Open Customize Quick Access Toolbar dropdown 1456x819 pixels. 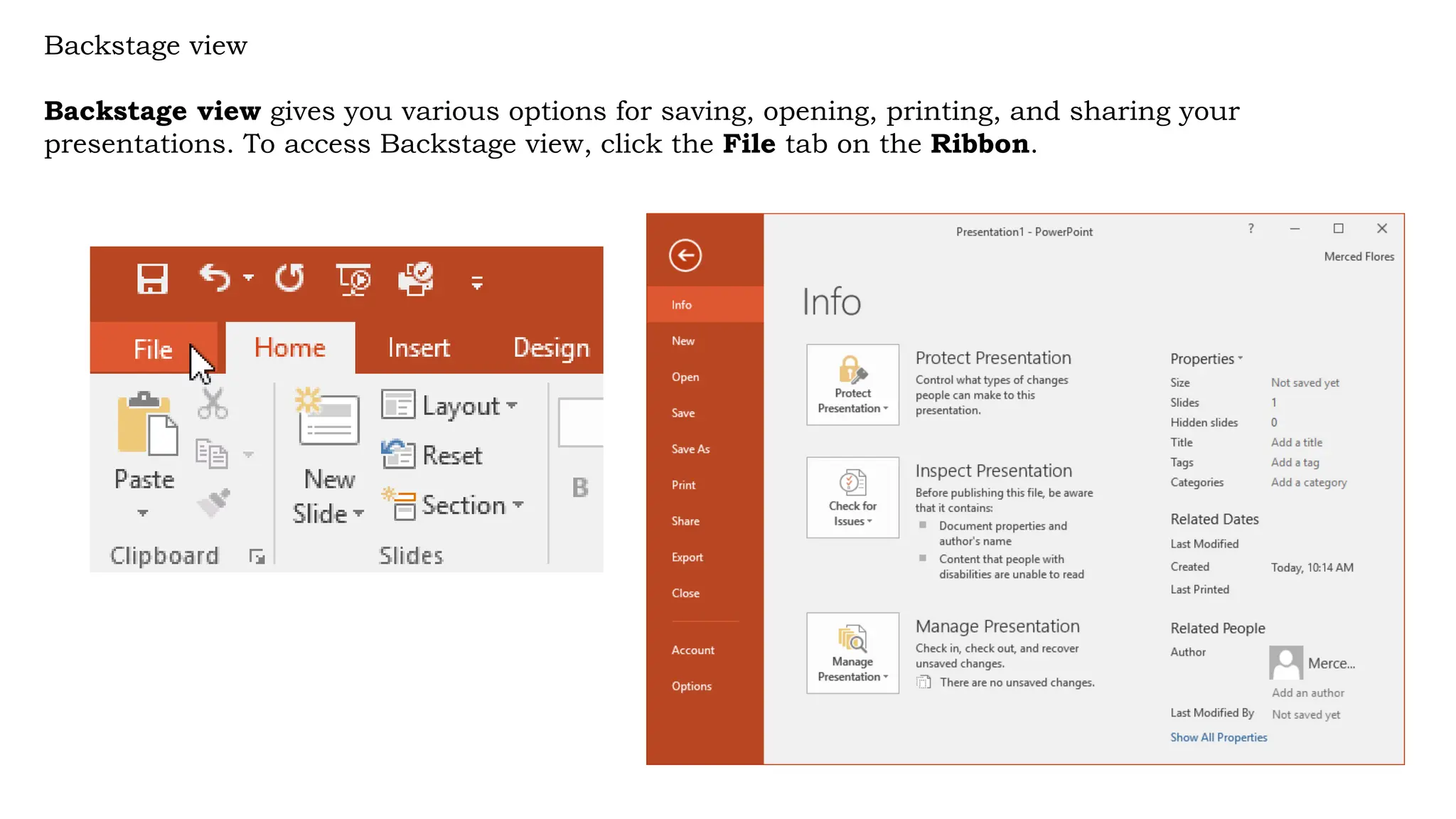[477, 283]
